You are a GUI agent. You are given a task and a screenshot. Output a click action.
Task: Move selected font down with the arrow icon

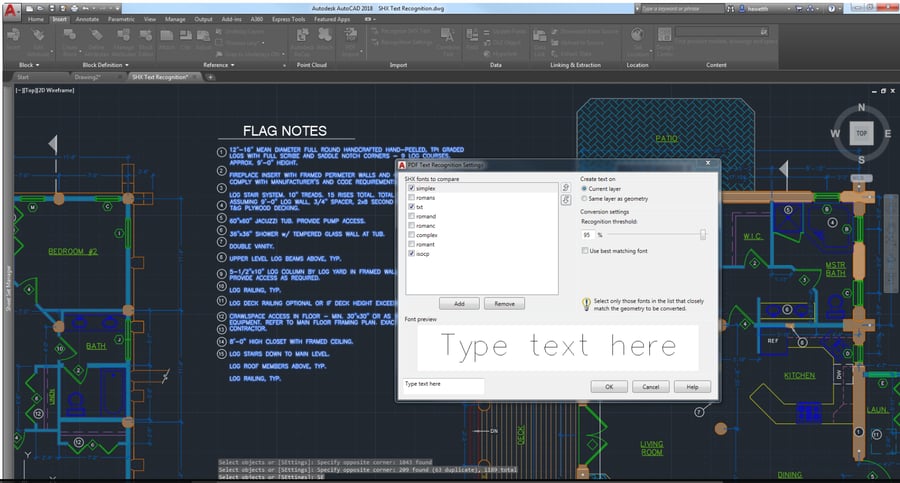(566, 200)
